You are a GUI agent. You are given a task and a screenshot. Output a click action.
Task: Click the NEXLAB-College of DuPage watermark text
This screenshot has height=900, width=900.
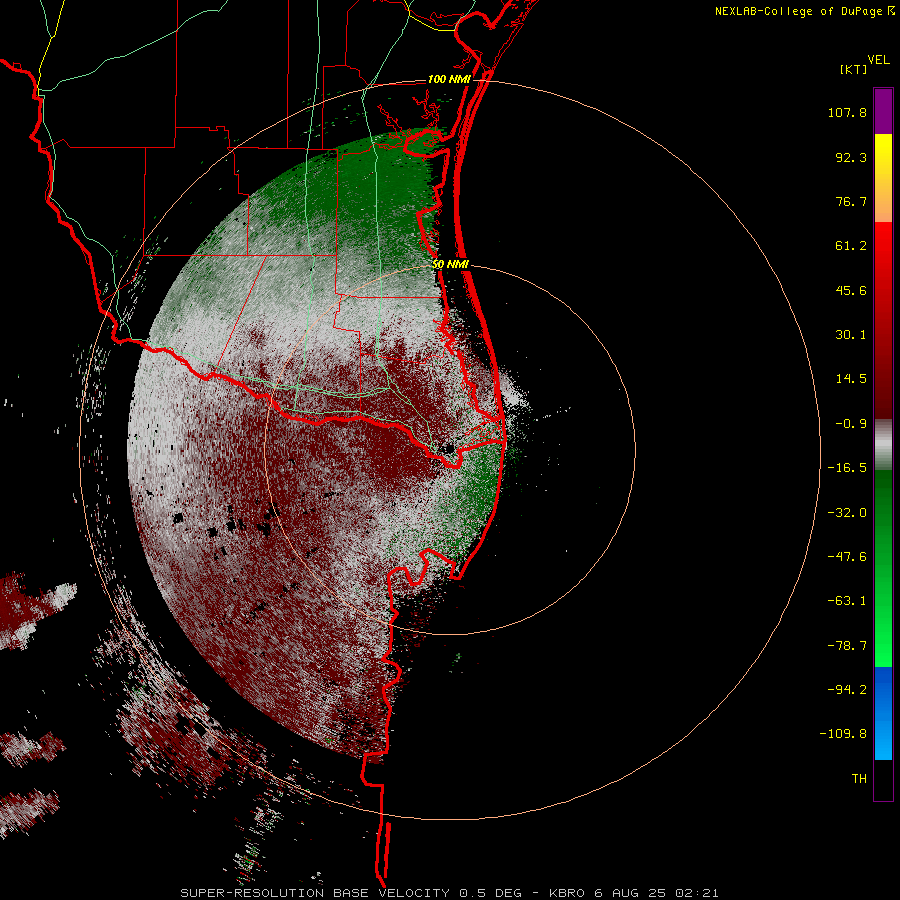click(804, 11)
